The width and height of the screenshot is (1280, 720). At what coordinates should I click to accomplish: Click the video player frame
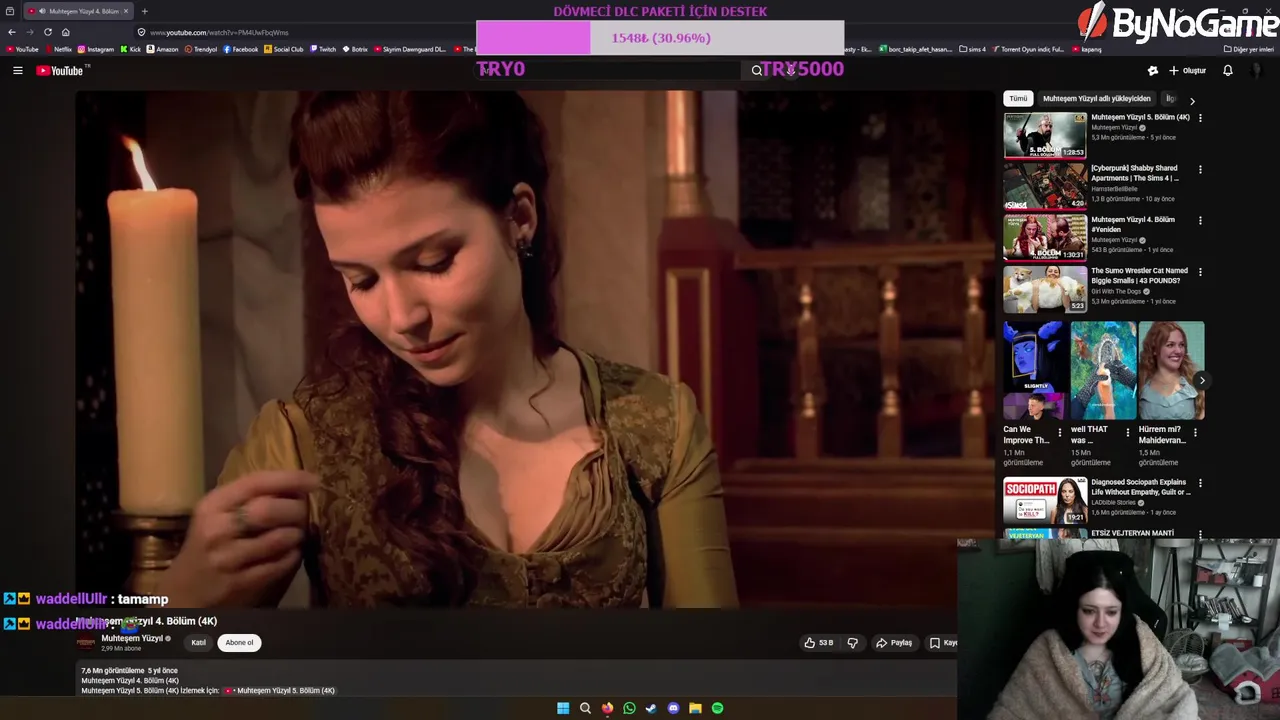[x=536, y=349]
